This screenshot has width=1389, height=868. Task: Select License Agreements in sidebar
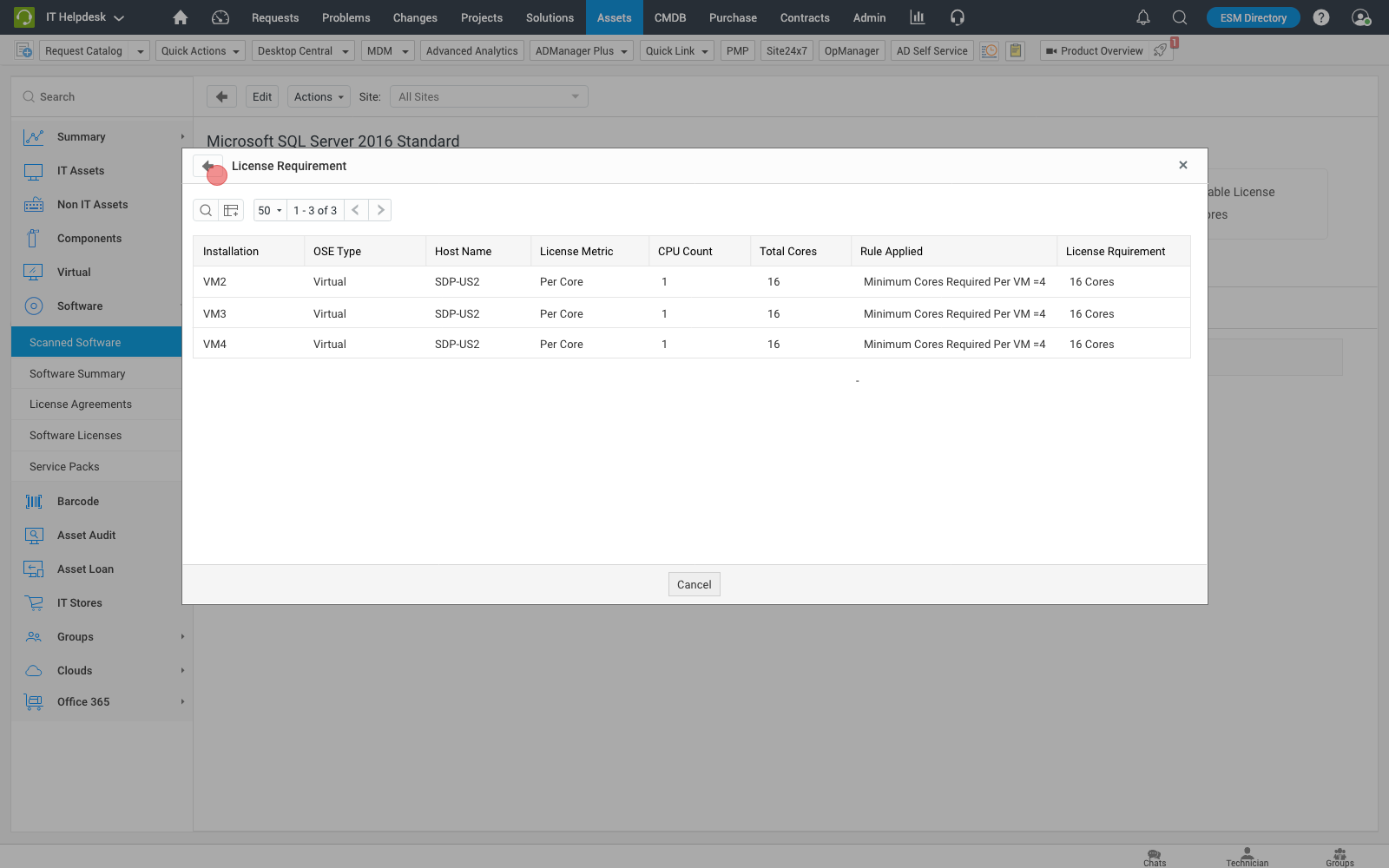(x=81, y=404)
